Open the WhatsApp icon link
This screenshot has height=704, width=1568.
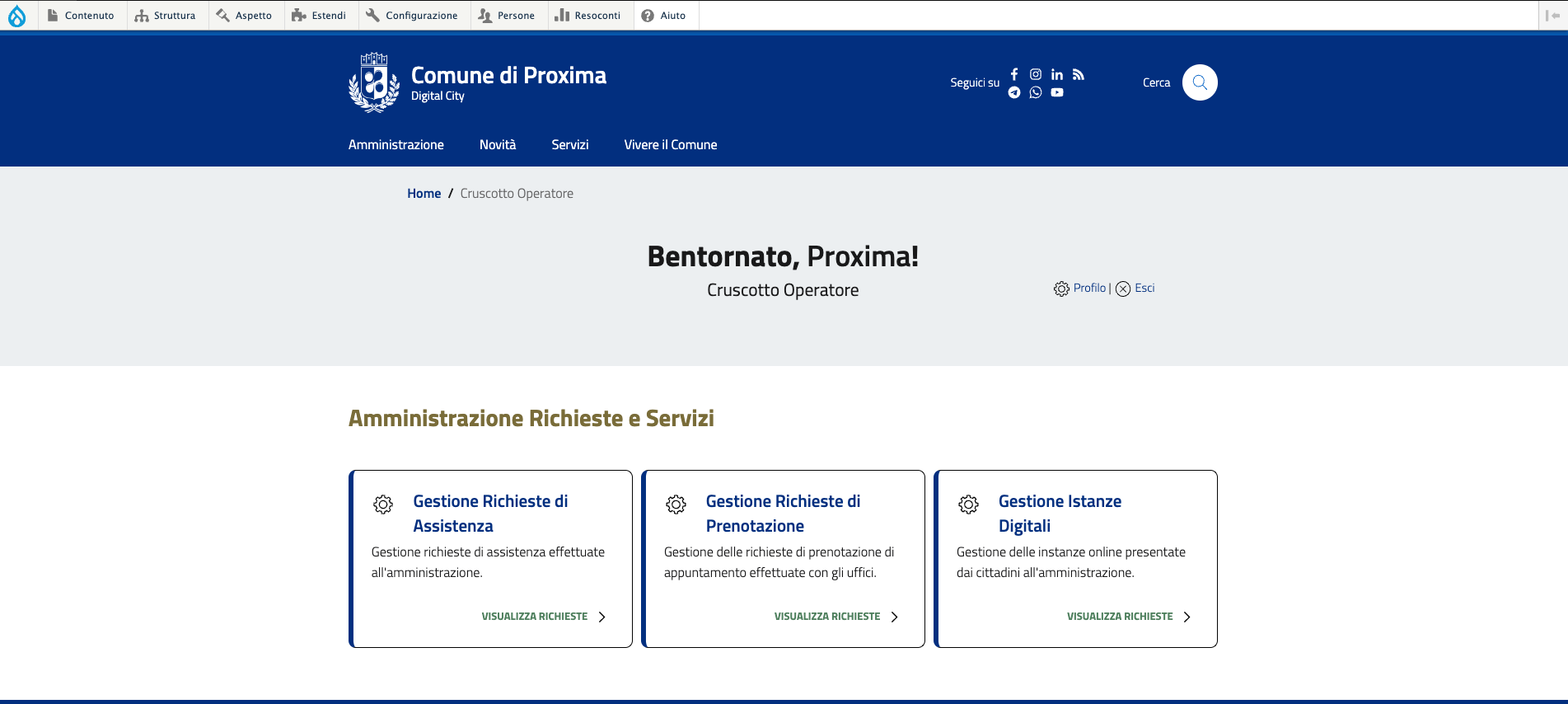[x=1036, y=92]
